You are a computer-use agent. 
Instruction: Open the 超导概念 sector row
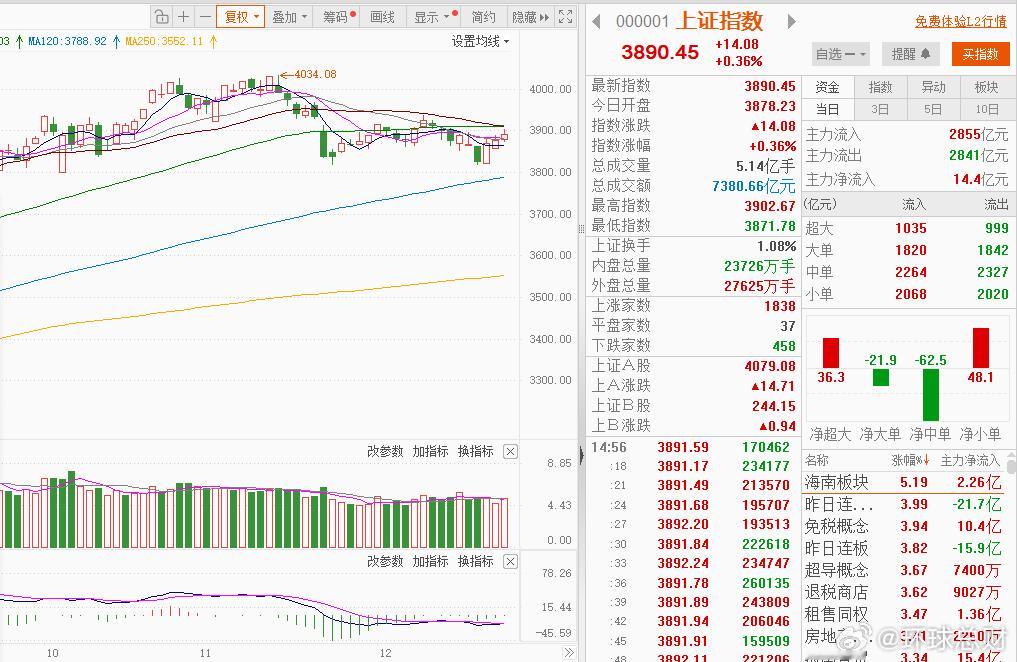tap(903, 571)
